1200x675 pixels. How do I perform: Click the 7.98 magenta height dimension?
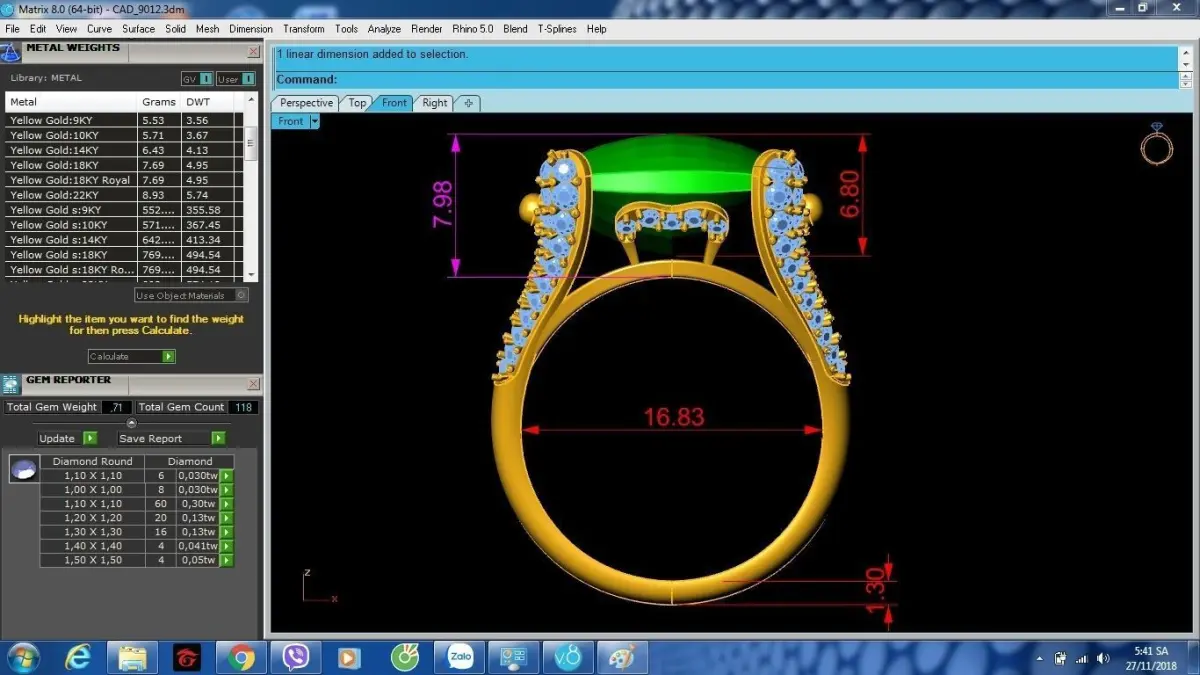tap(442, 203)
